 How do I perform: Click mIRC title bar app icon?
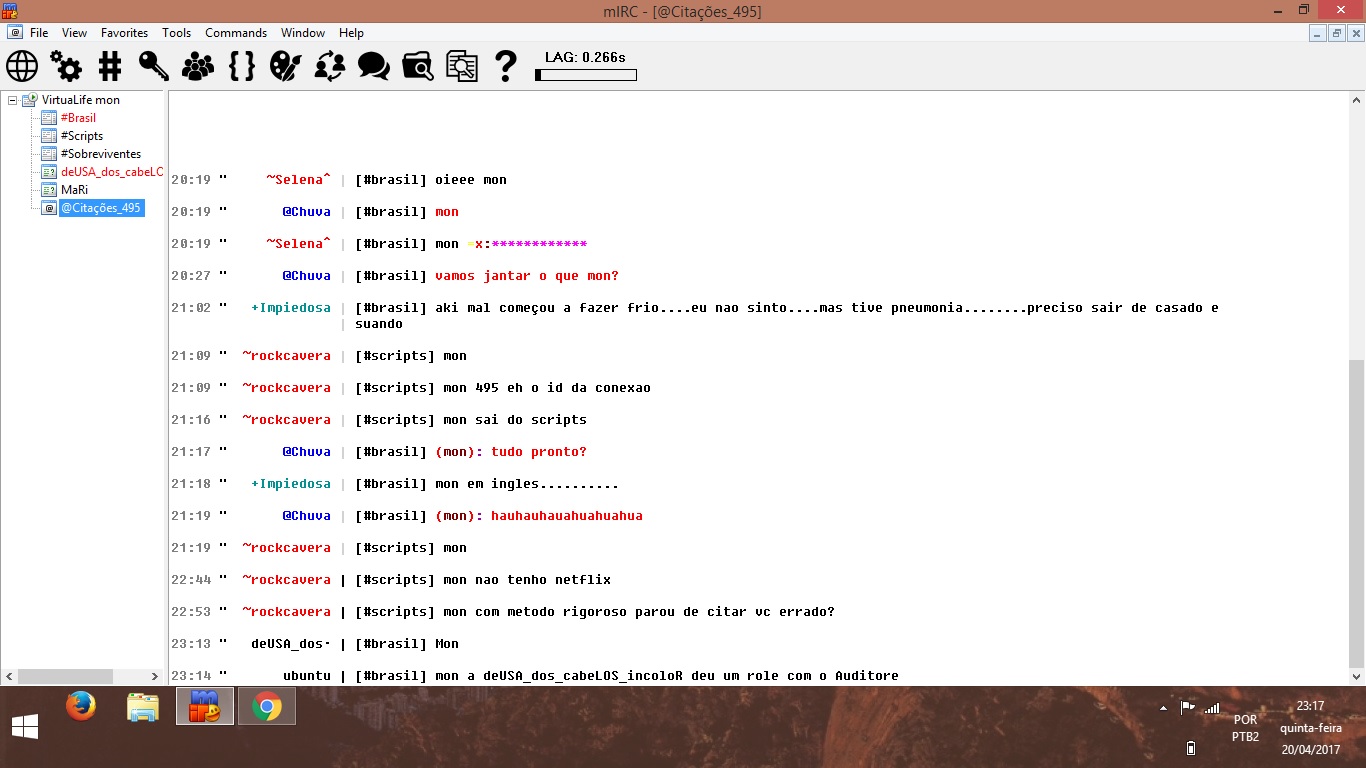[x=10, y=10]
